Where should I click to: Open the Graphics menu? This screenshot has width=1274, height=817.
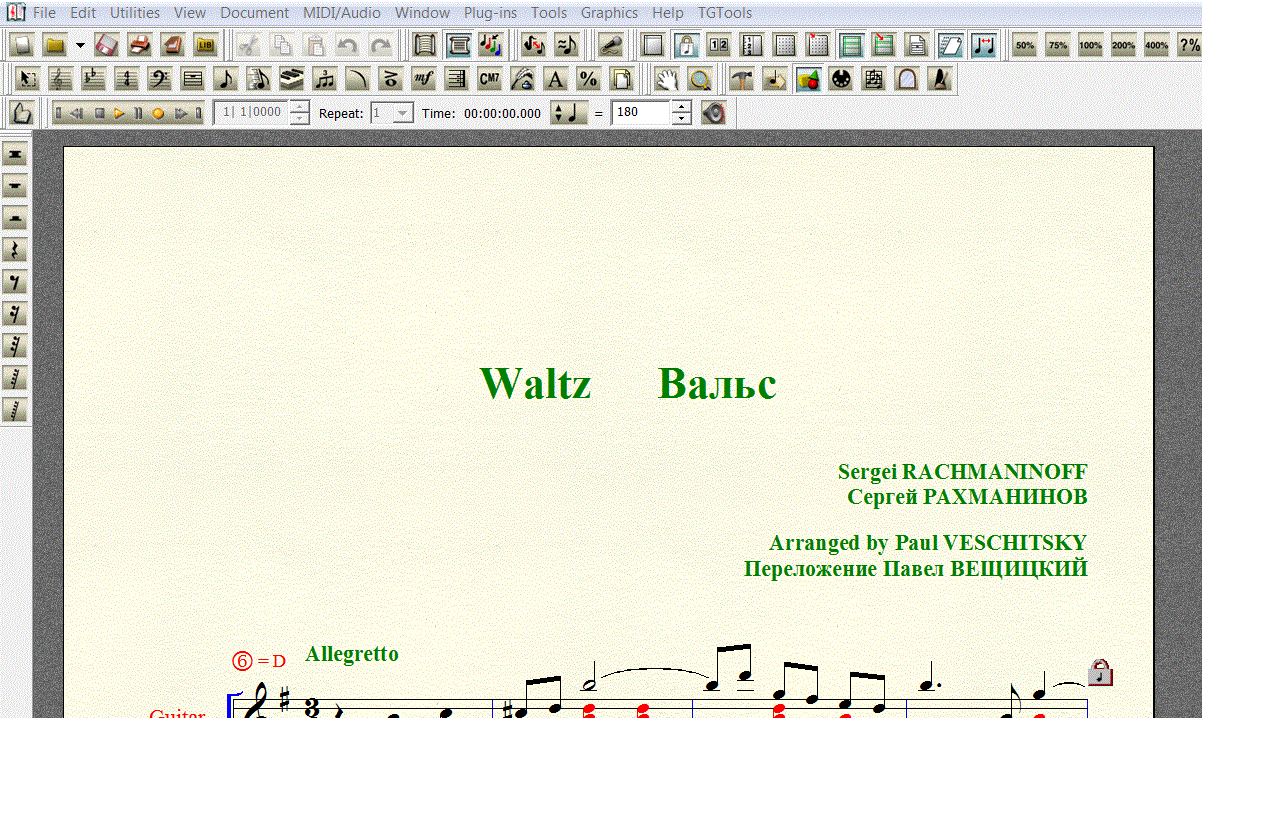pyautogui.click(x=609, y=13)
